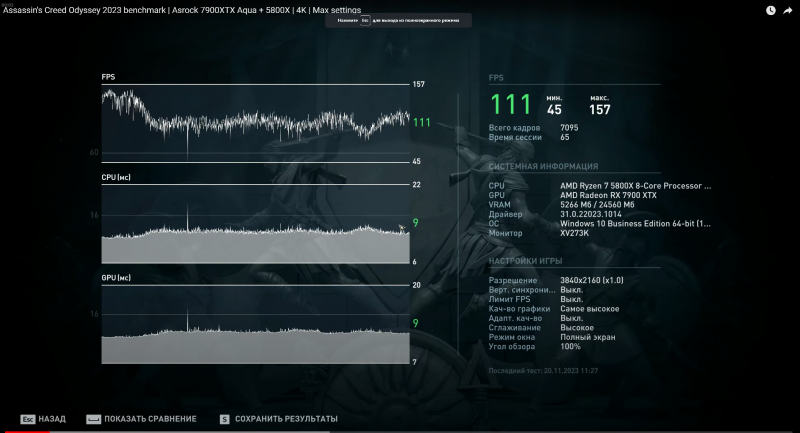This screenshot has height=433, width=800.
Task: Select the large green 111 average FPS
Action: (510, 104)
